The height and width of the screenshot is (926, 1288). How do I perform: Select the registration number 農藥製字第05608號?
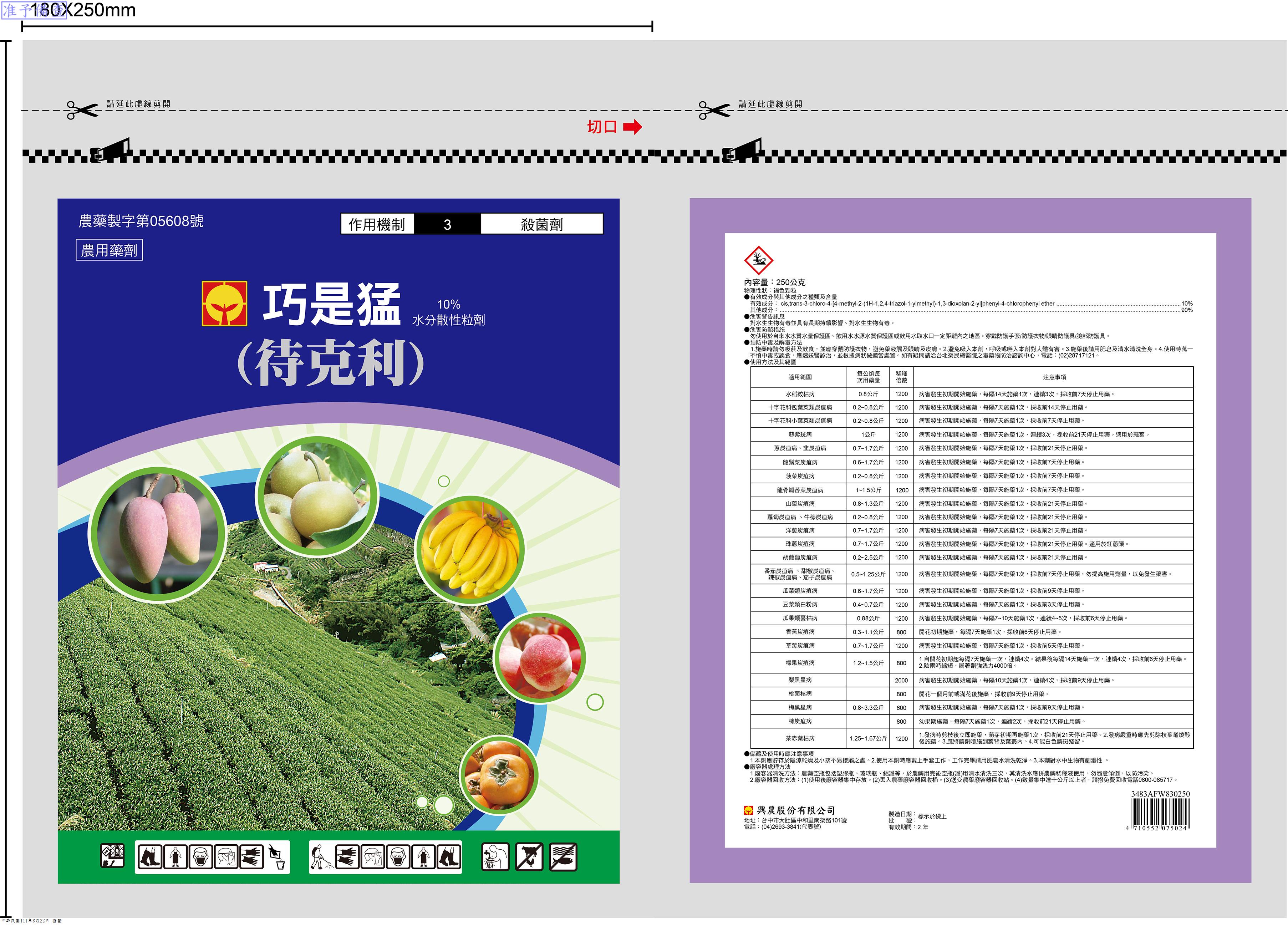click(141, 221)
